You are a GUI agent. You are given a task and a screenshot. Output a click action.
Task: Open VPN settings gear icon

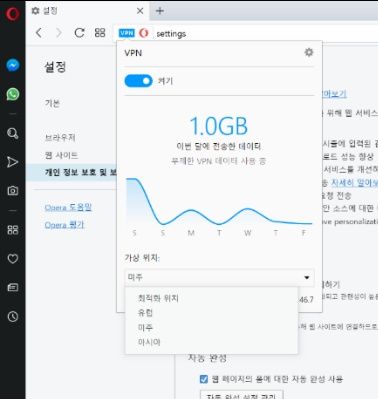pos(309,53)
